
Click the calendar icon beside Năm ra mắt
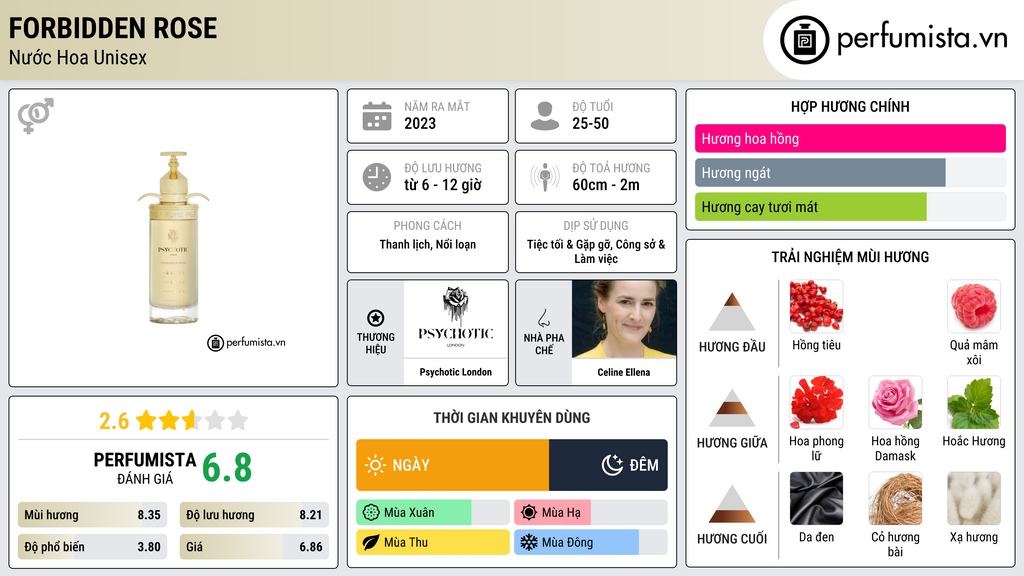click(377, 116)
